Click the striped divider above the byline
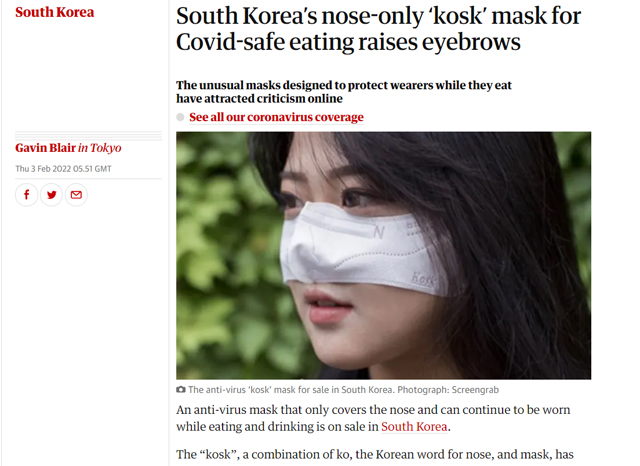 (88, 135)
